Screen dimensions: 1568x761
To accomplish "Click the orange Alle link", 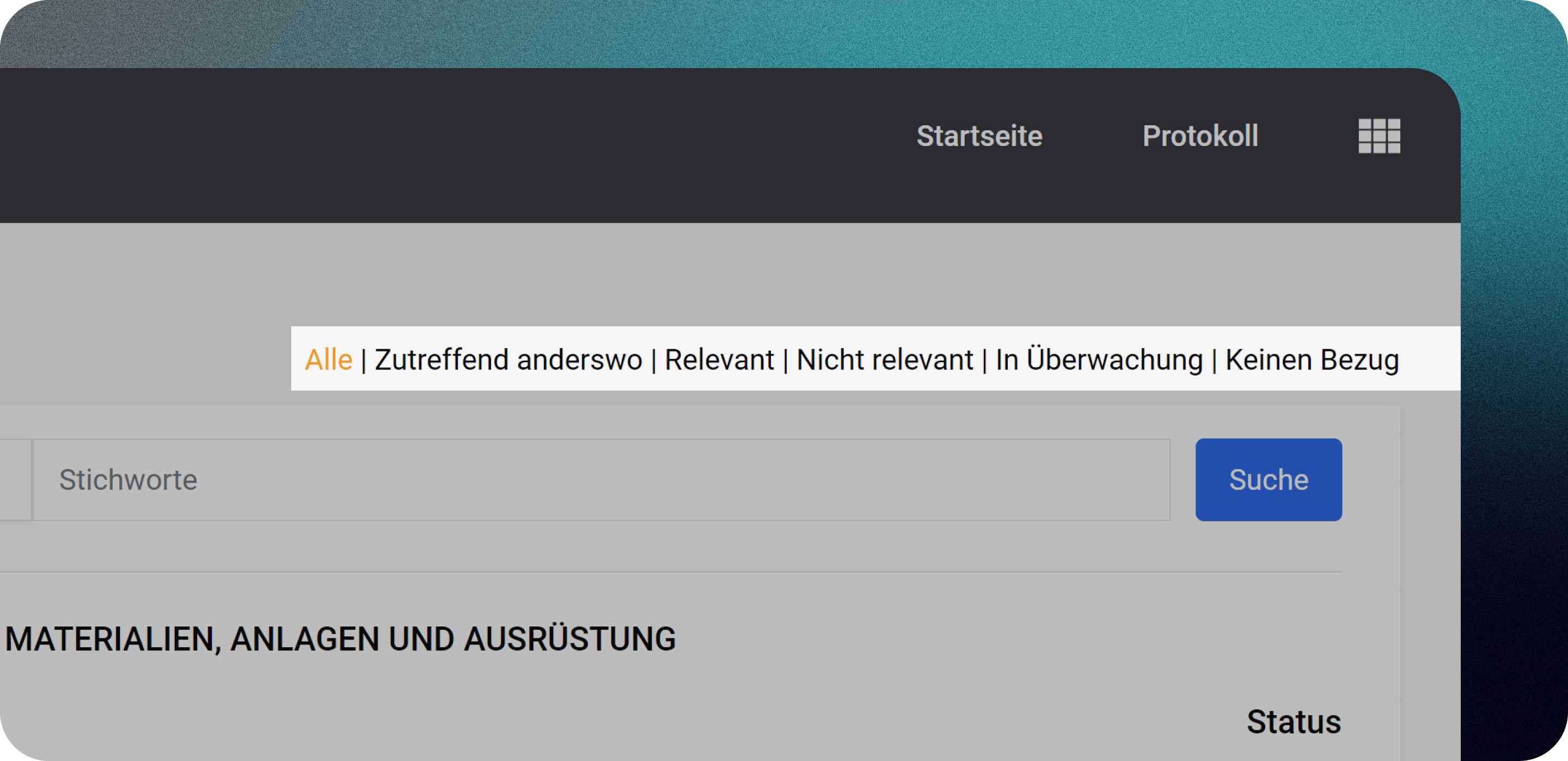I will (x=329, y=359).
